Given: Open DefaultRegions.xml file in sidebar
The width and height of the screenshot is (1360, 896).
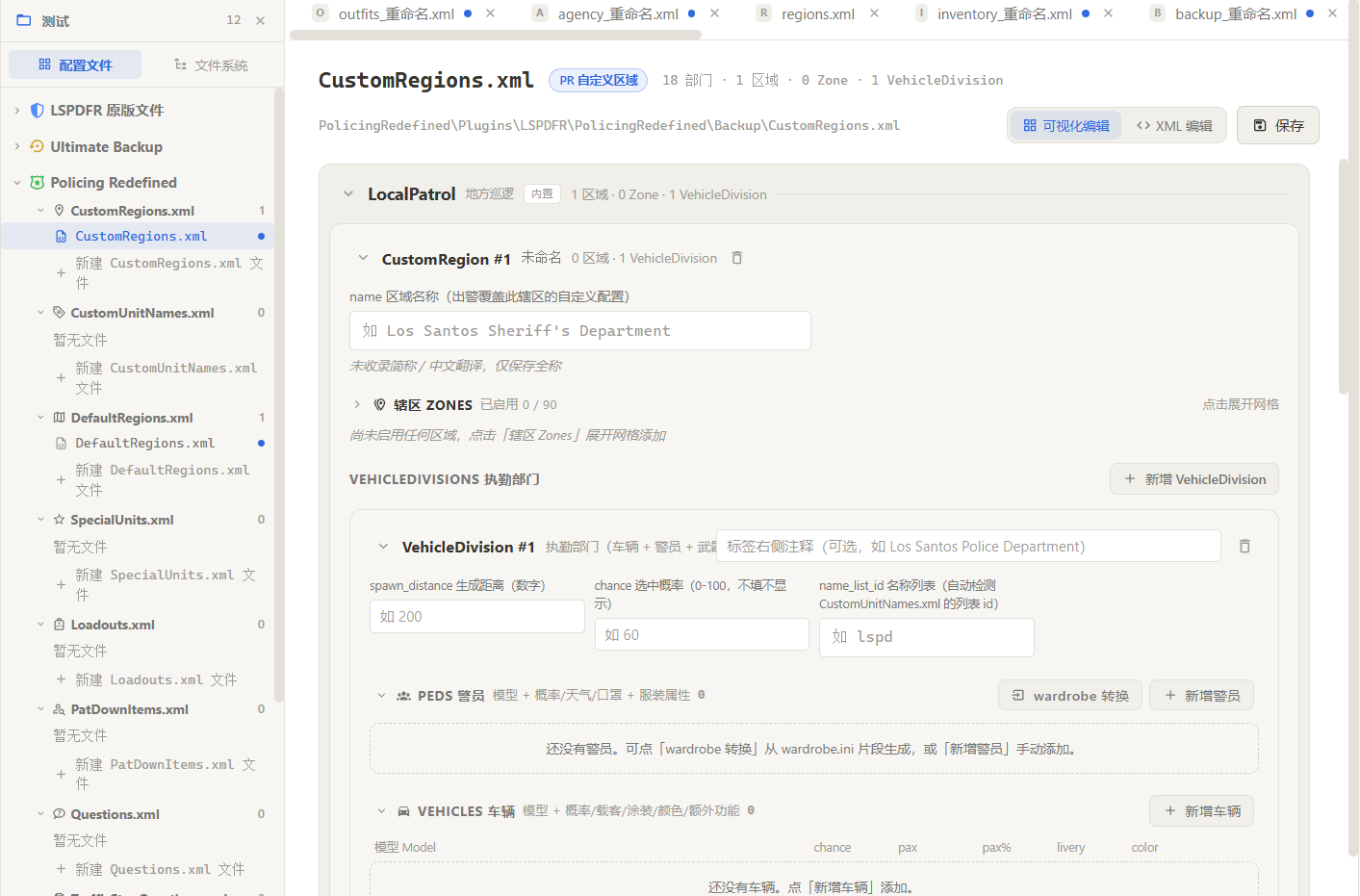Looking at the screenshot, I should (138, 443).
